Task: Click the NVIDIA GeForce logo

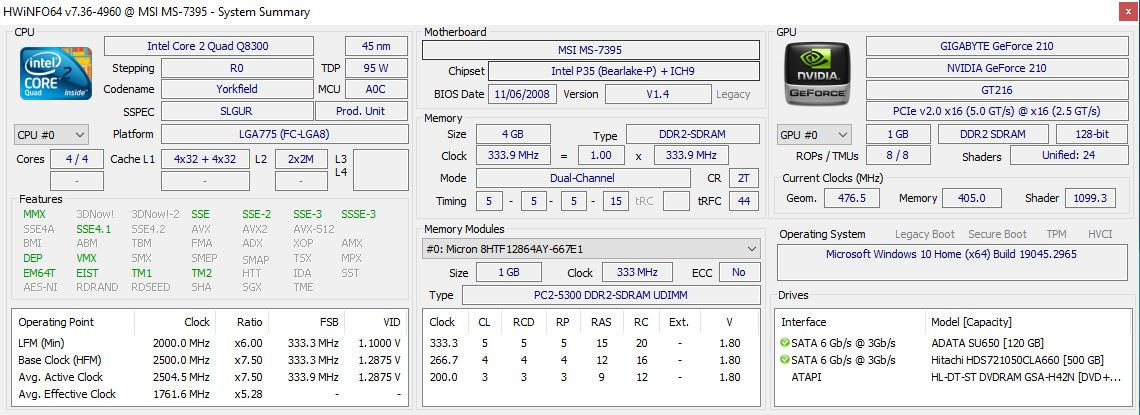Action: click(817, 75)
